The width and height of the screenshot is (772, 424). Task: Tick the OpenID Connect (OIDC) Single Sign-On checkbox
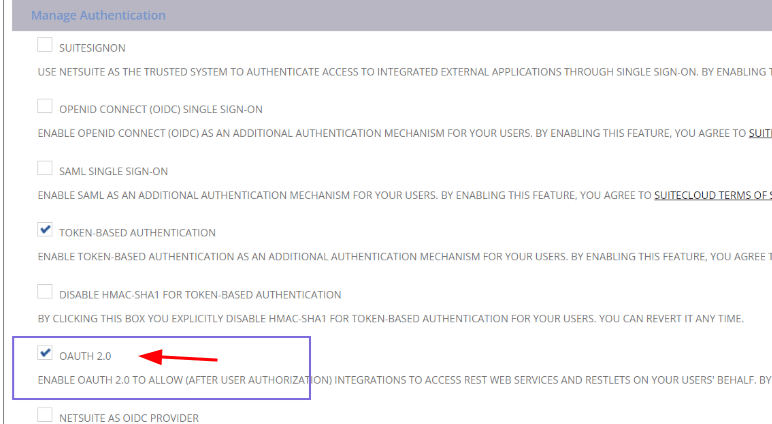(x=45, y=106)
